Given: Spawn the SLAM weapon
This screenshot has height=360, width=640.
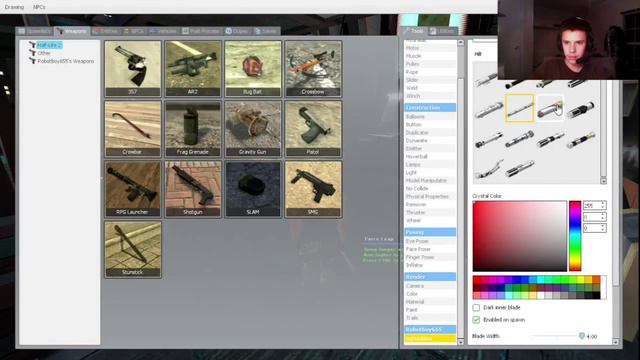Looking at the screenshot, I should [253, 189].
